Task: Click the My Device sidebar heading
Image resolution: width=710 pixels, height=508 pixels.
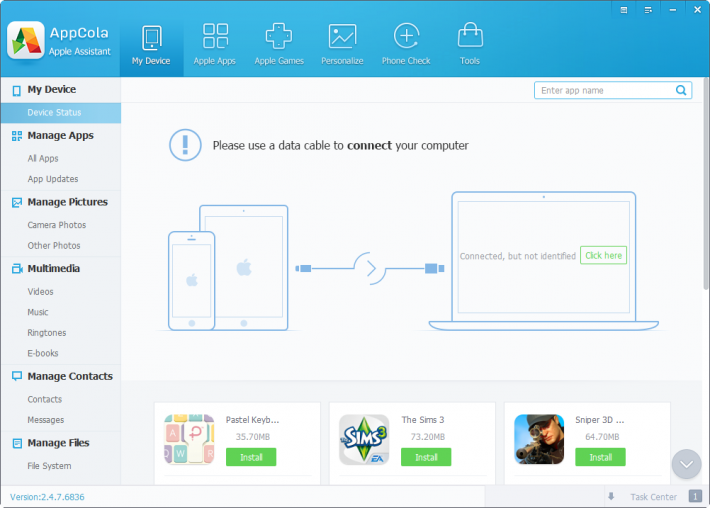Action: tap(52, 89)
